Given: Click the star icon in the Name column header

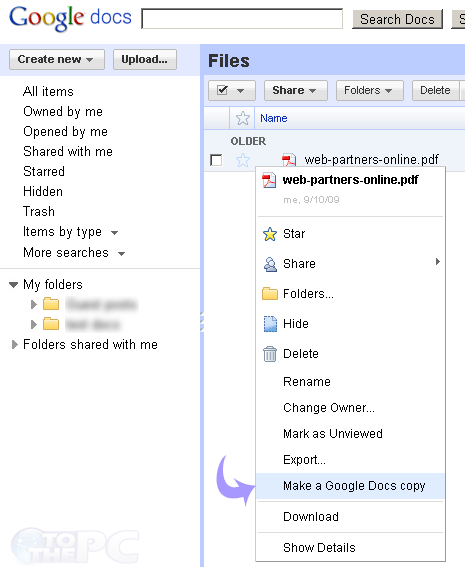Looking at the screenshot, I should (x=243, y=118).
